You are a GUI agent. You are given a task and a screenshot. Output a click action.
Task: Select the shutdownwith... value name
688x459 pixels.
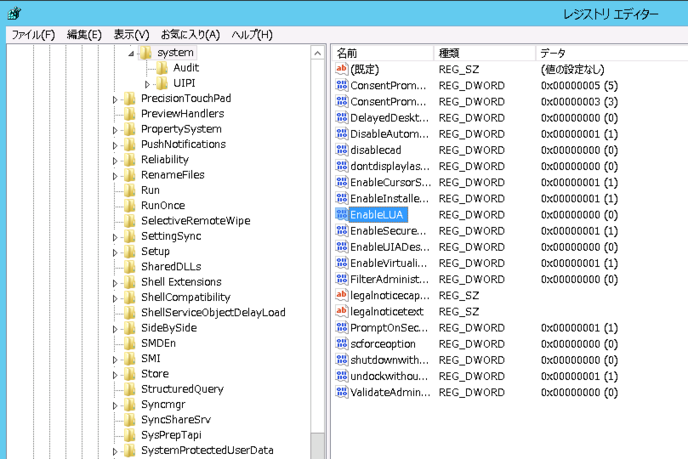389,360
